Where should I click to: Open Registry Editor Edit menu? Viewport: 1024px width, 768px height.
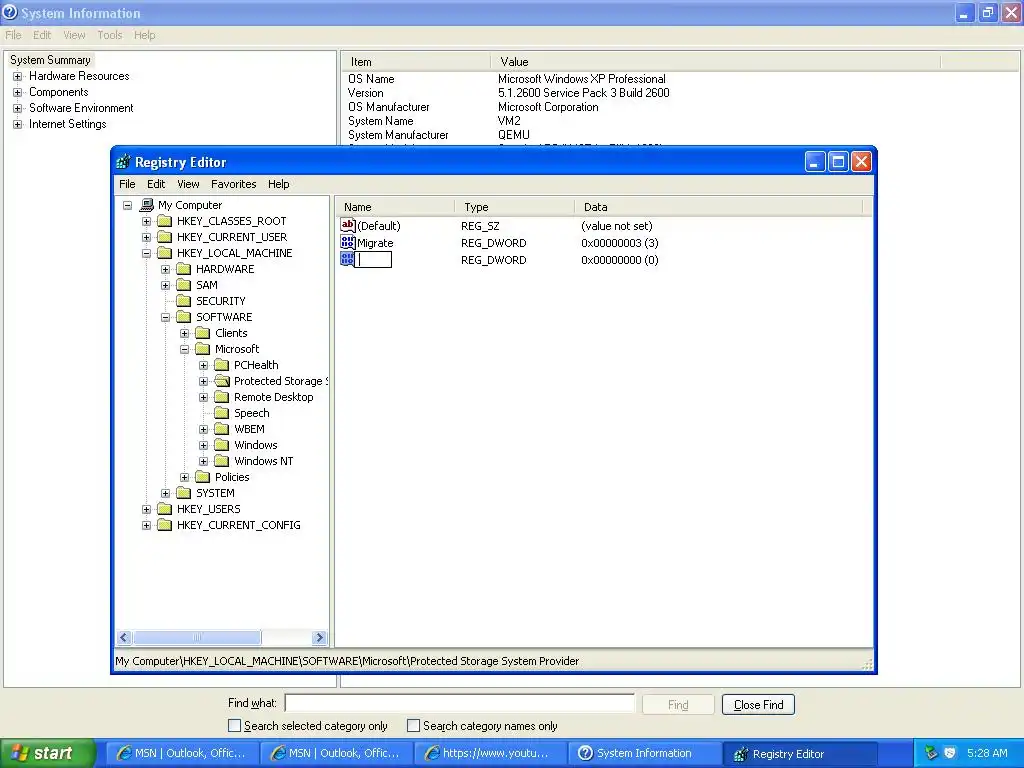[156, 184]
